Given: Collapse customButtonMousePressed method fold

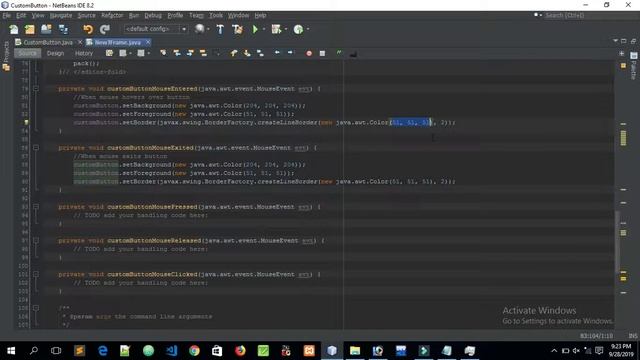Looking at the screenshot, I should 36,207.
